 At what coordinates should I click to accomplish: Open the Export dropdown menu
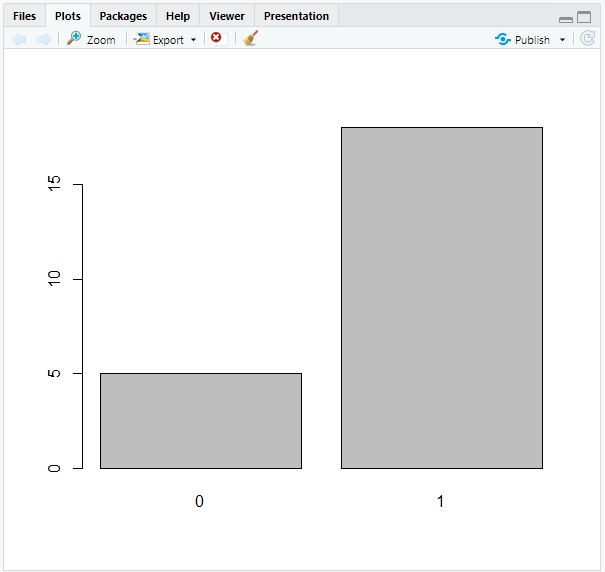tap(165, 39)
